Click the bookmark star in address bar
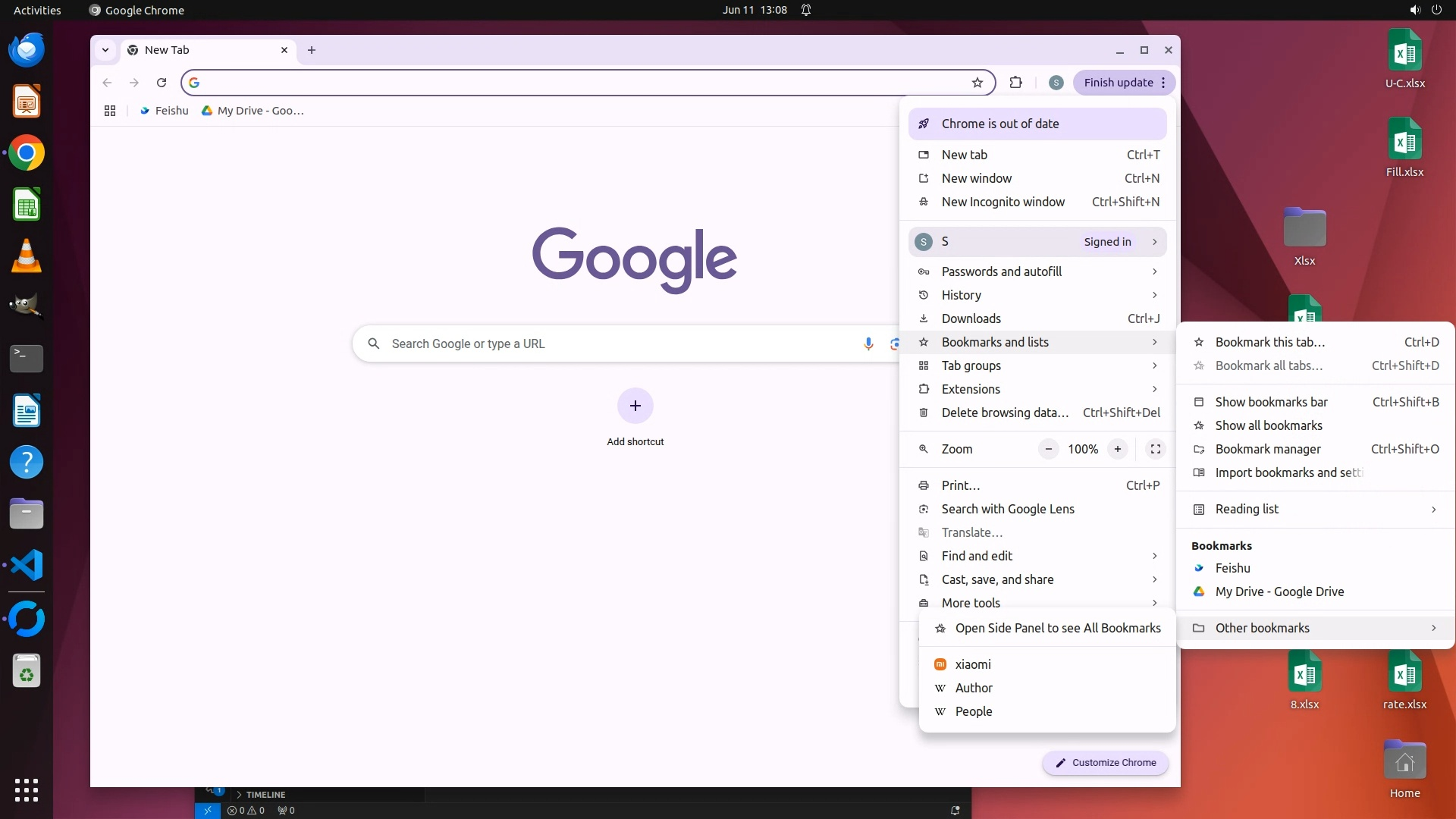The height and width of the screenshot is (819, 1456). [x=977, y=83]
